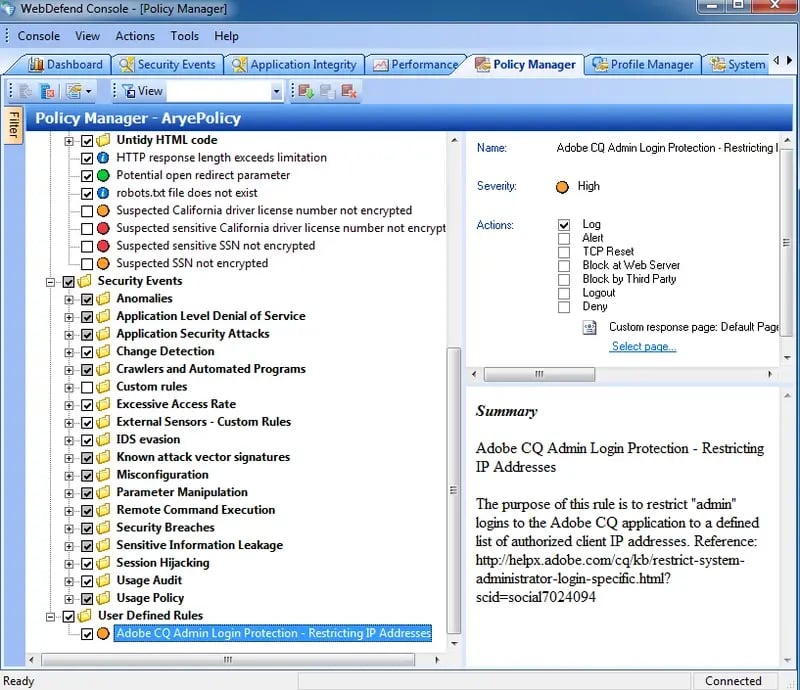Click the orange High severity indicator
This screenshot has height=690, width=800.
[x=562, y=186]
